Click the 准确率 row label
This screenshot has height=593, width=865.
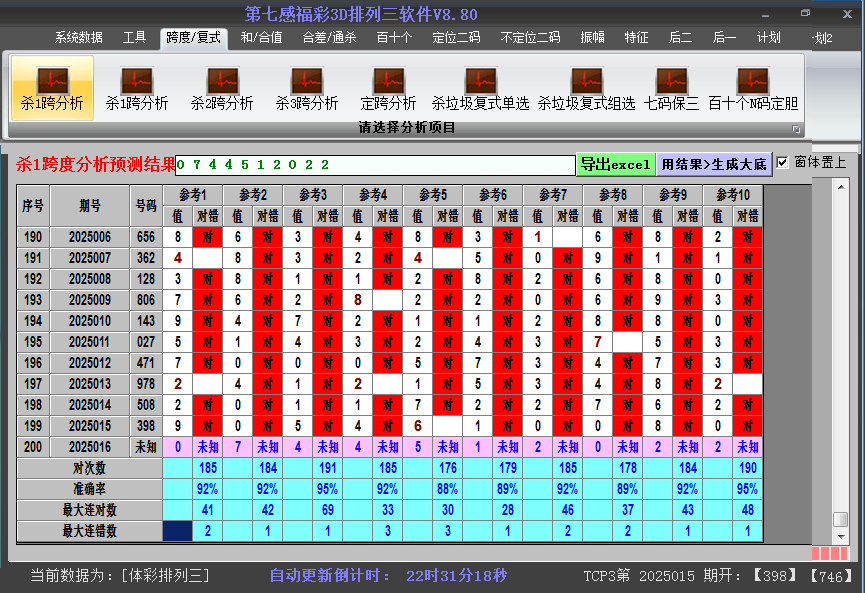pos(89,489)
